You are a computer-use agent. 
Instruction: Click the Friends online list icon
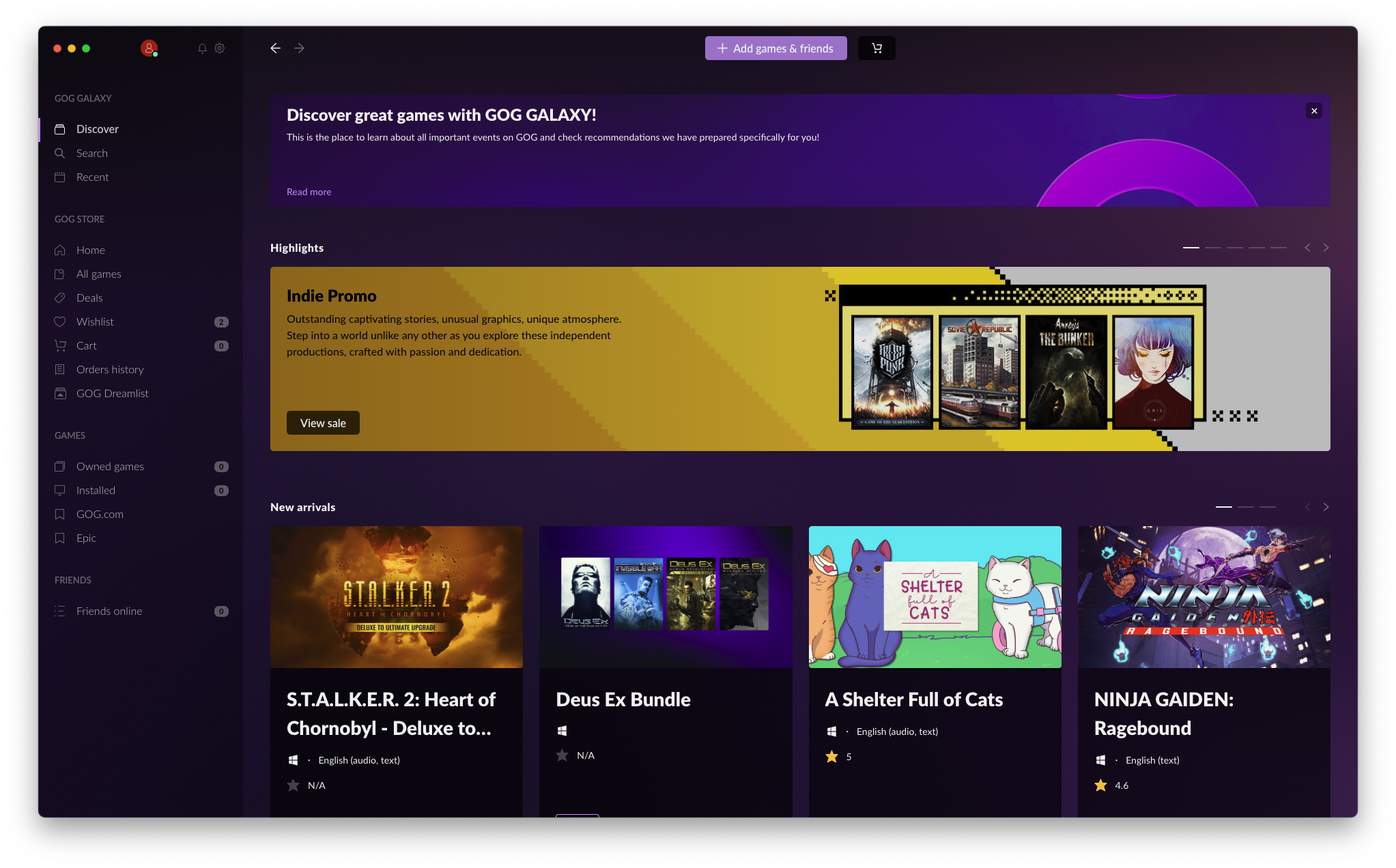click(60, 611)
